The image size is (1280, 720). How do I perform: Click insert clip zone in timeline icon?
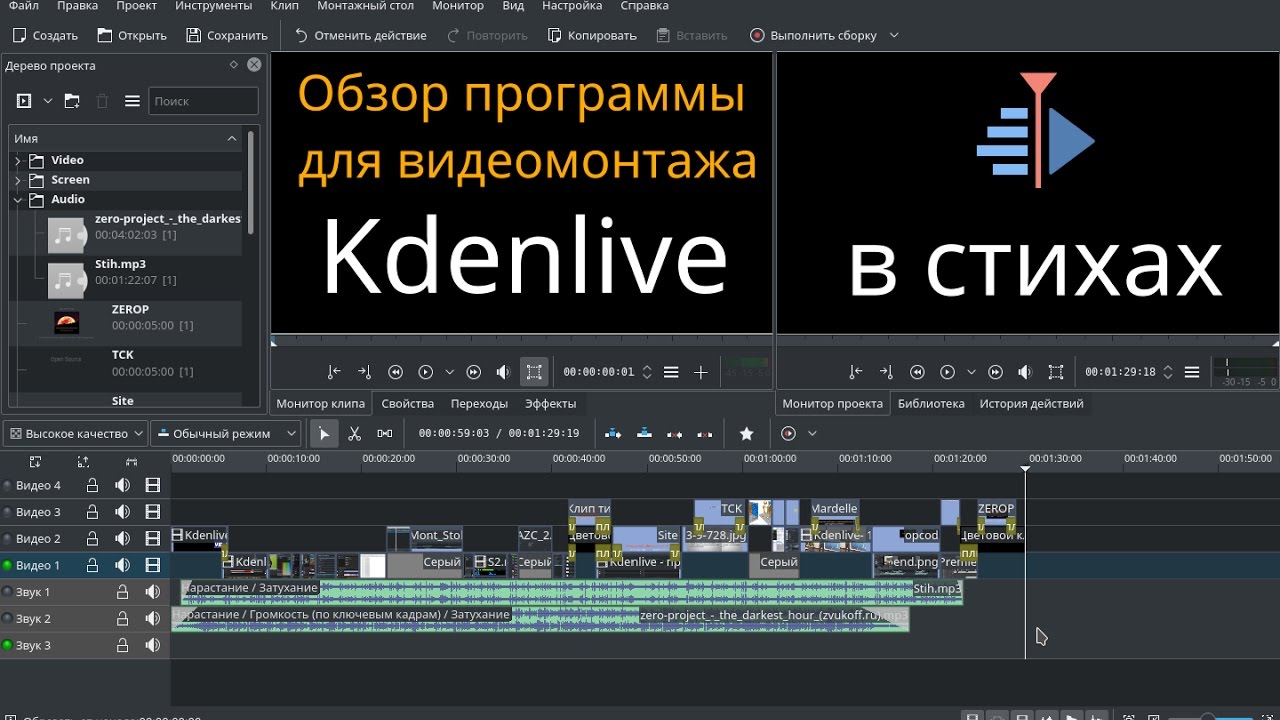614,434
